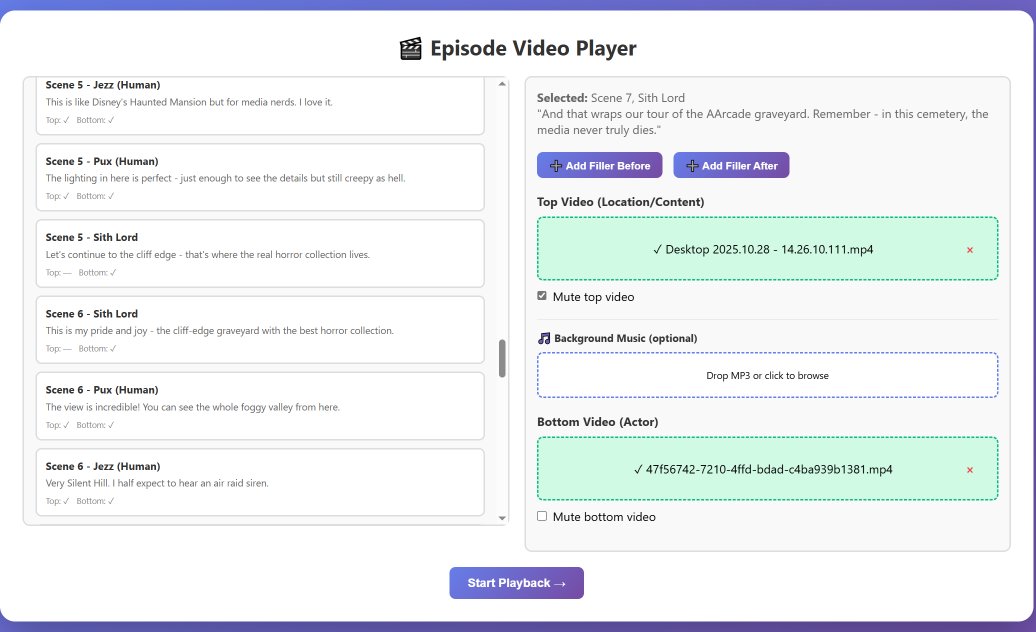The image size is (1036, 632).
Task: Click the music note icon by Background Music
Action: pos(544,338)
